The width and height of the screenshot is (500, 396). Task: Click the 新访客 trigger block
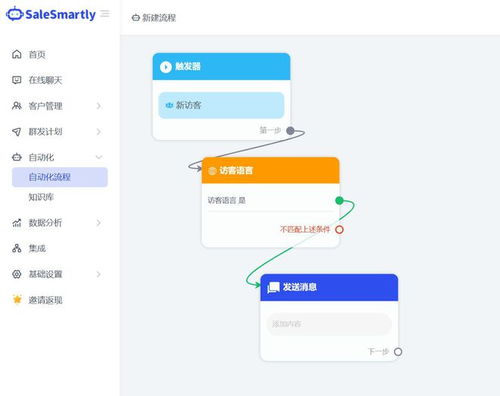(221, 105)
